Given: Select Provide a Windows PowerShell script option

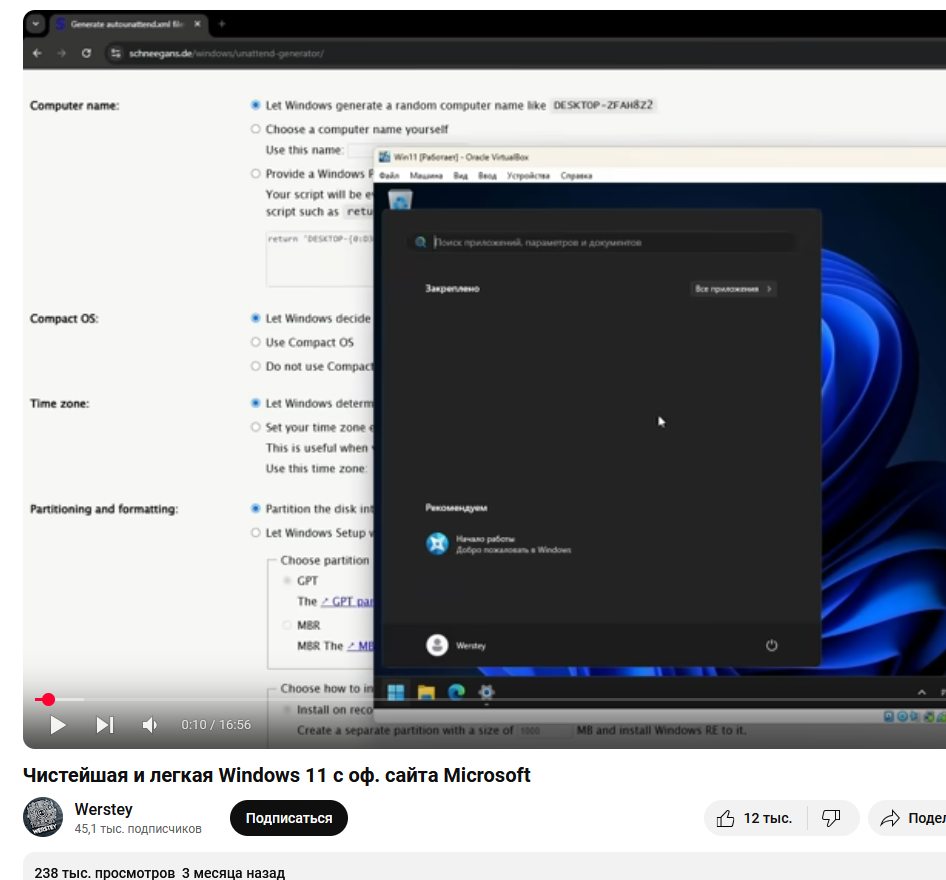Looking at the screenshot, I should (x=255, y=174).
